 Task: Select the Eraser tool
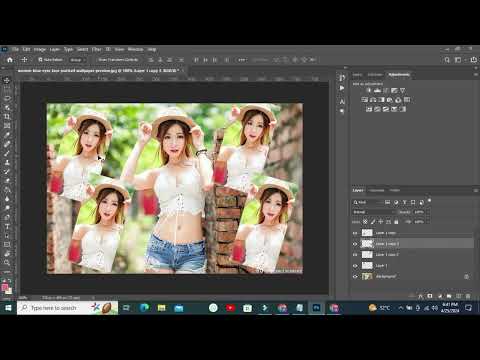(7, 181)
